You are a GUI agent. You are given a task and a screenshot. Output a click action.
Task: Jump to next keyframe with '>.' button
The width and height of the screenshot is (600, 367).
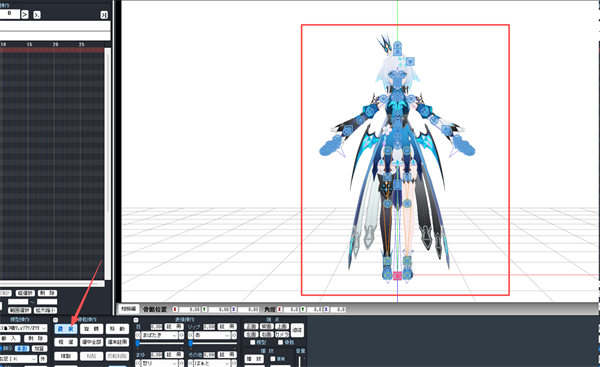pos(37,15)
